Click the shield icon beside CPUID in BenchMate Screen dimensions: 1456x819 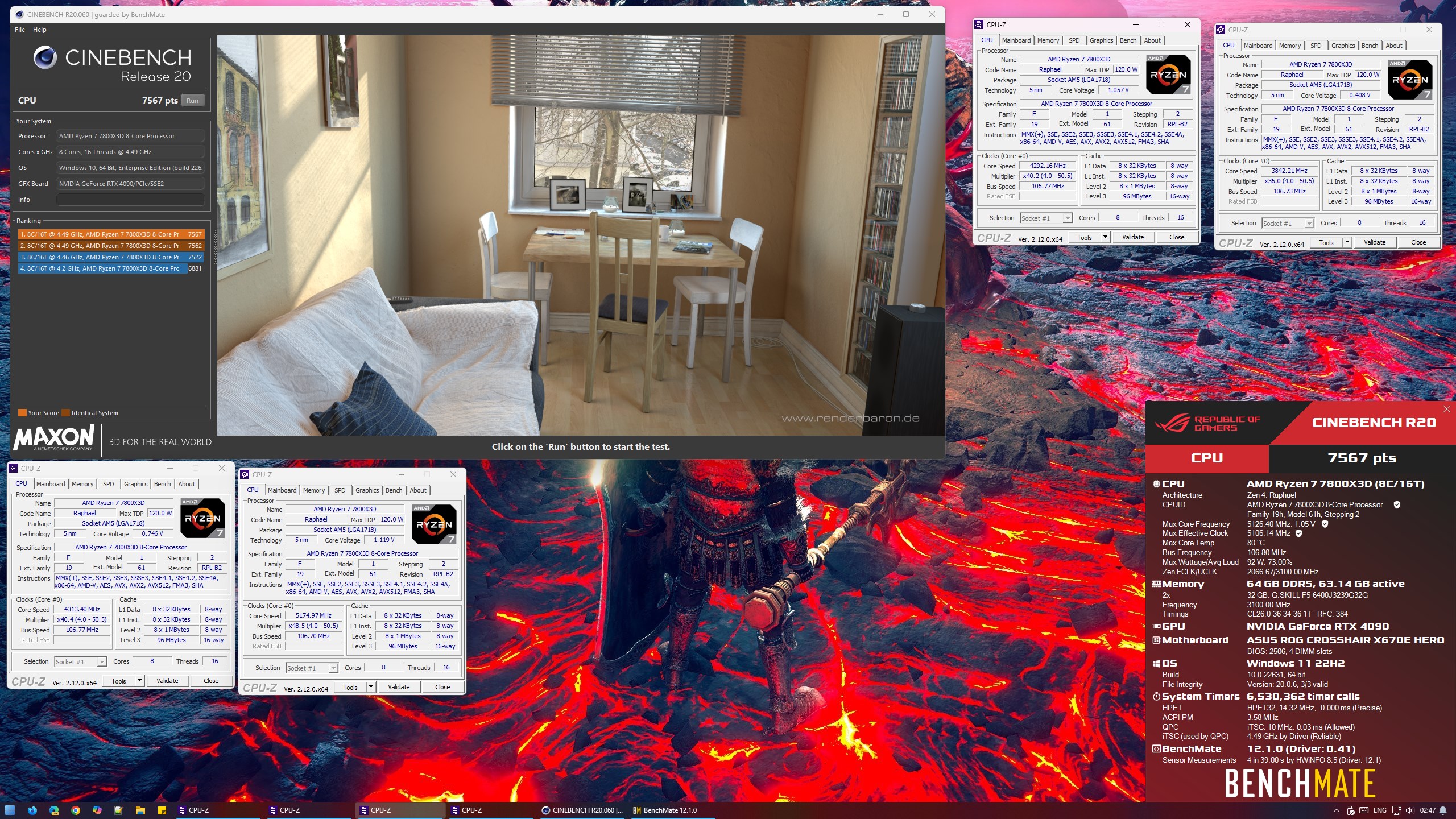[1397, 504]
